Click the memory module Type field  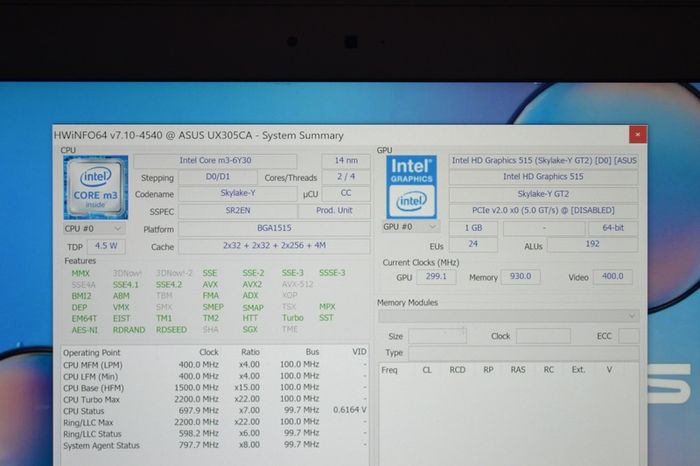coord(524,353)
